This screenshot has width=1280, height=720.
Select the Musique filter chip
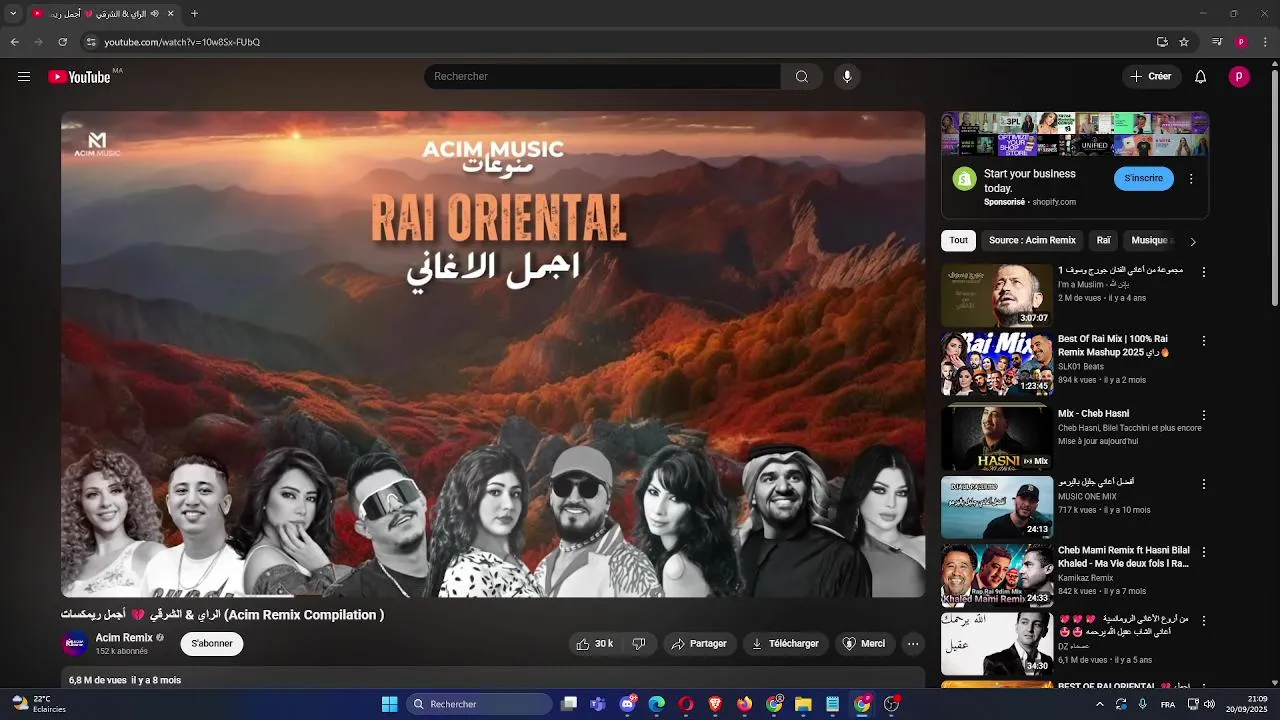(1150, 241)
